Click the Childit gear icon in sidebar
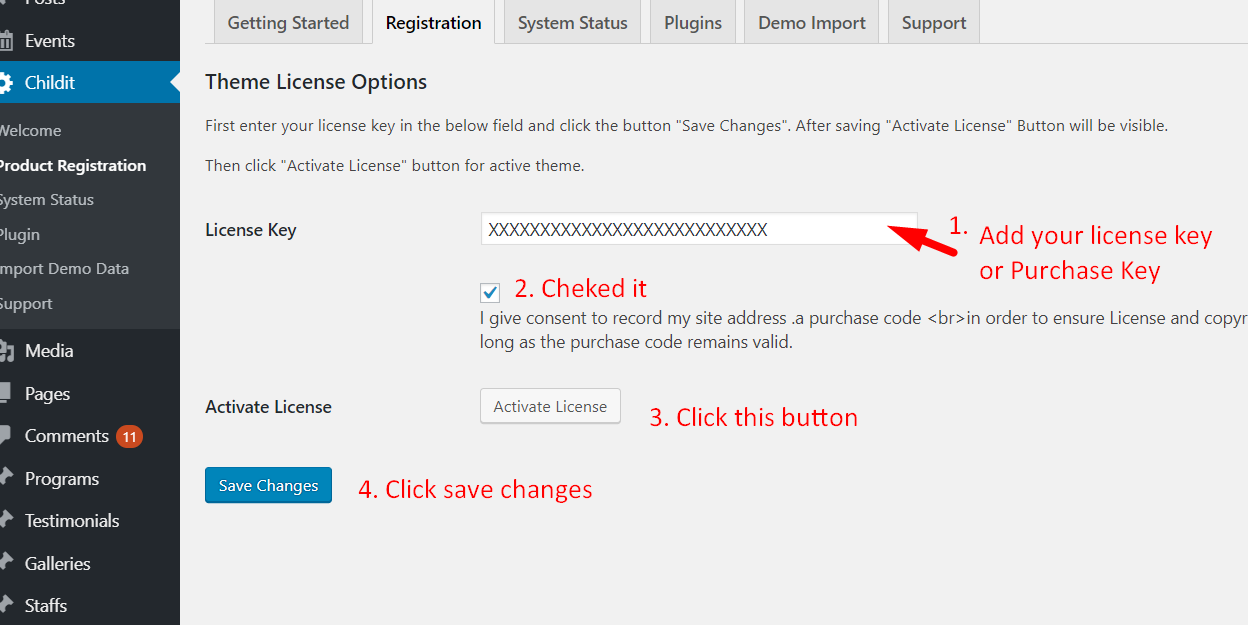Screen dimensions: 1248x625 (6, 83)
